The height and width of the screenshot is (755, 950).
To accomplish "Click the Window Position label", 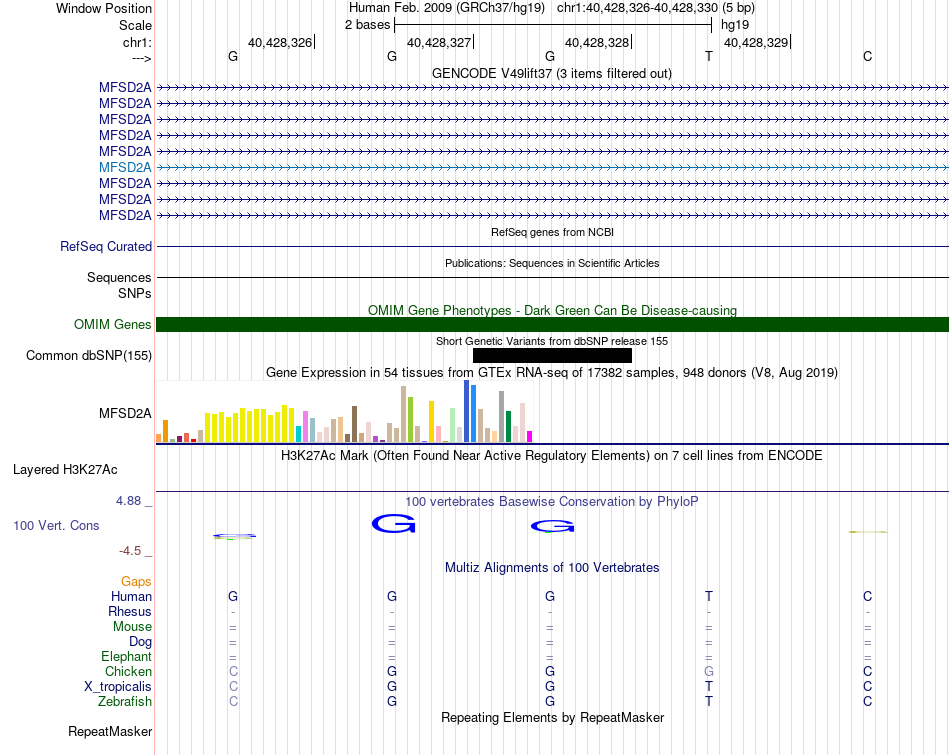I will tap(104, 8).
